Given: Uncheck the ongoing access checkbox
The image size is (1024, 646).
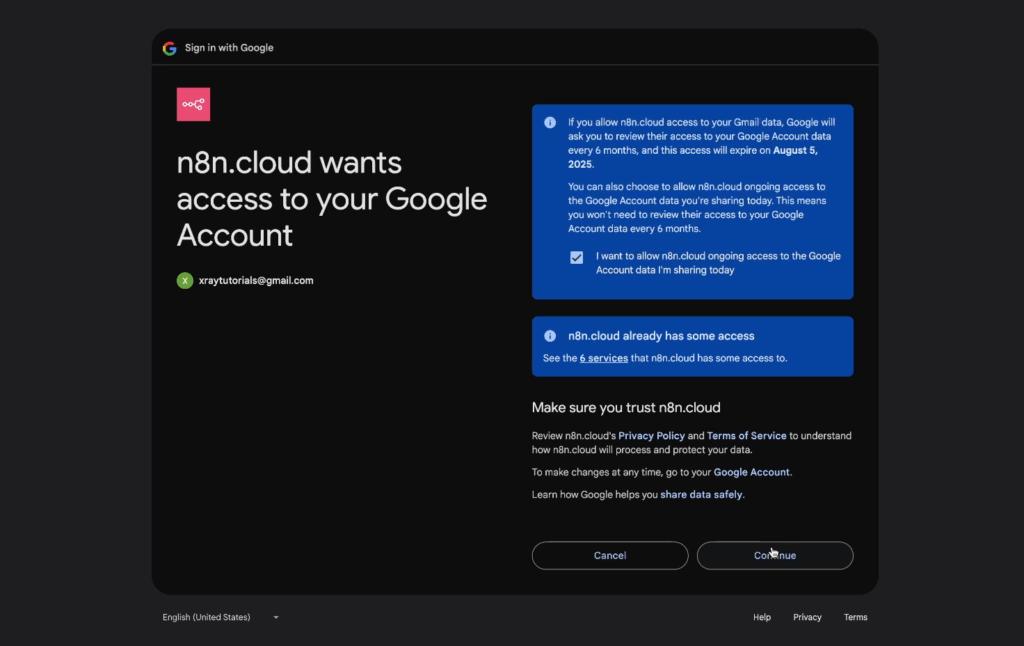Looking at the screenshot, I should (577, 257).
